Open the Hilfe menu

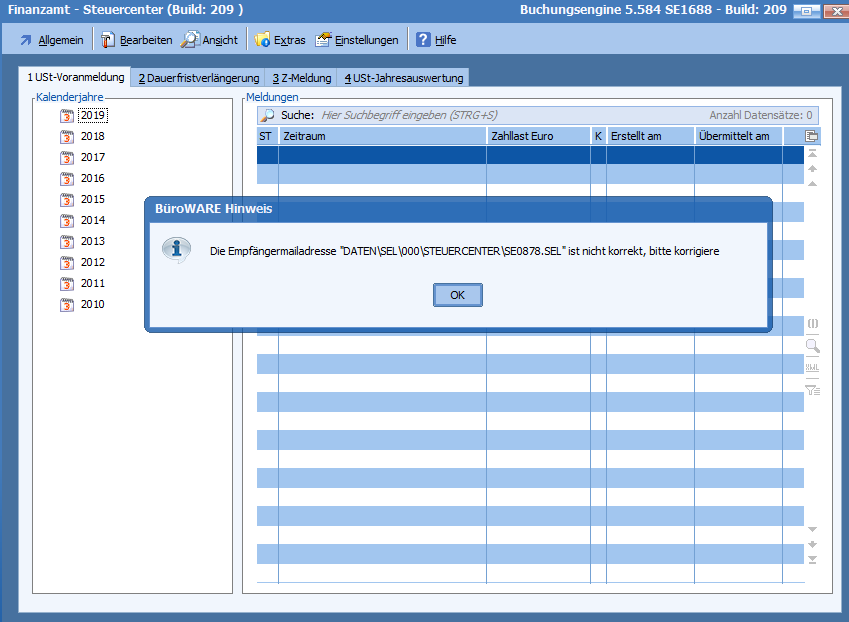[436, 40]
